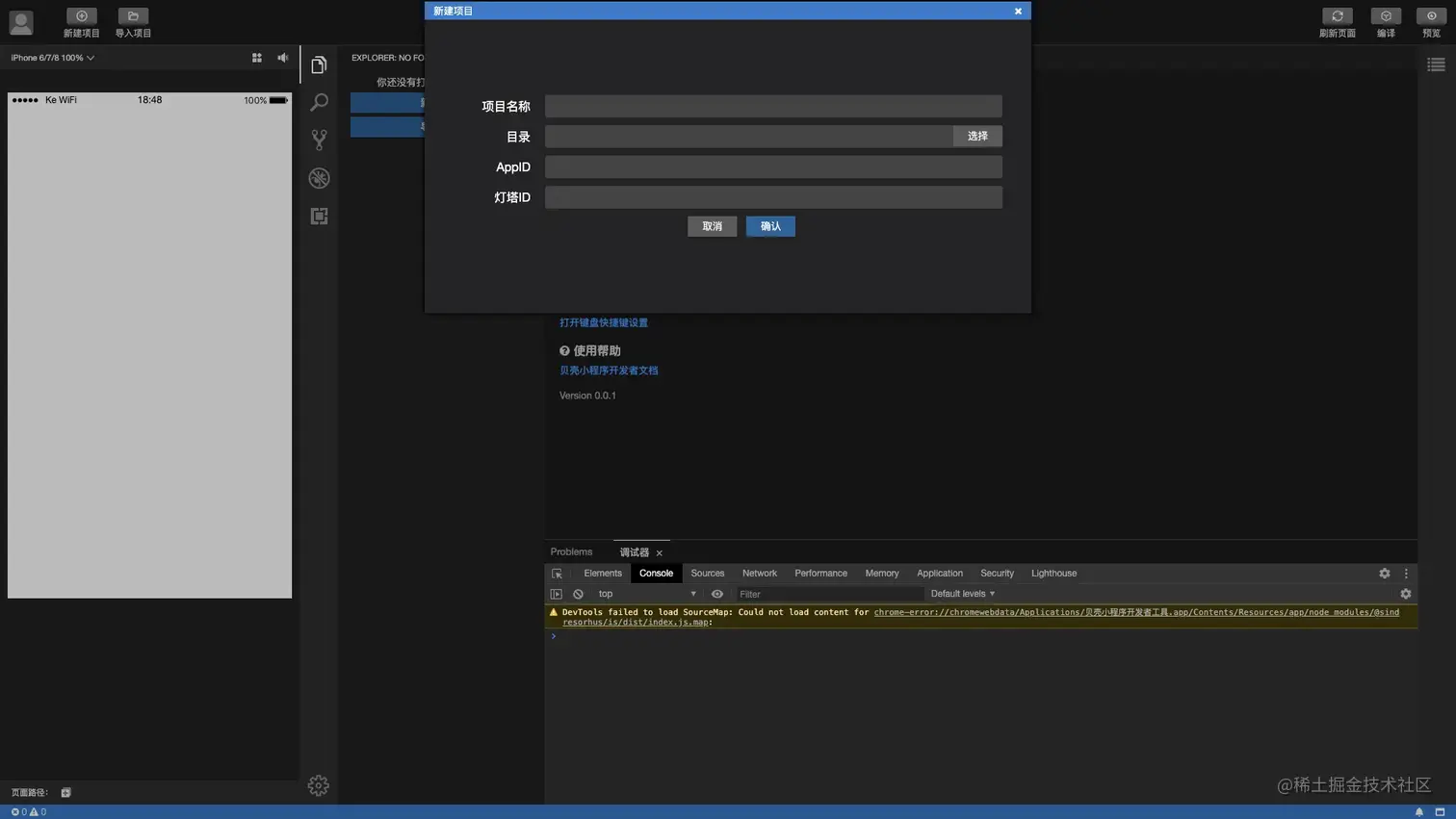Open the 贝壳小程序开发者文档 link
This screenshot has height=819, width=1456.
click(609, 371)
